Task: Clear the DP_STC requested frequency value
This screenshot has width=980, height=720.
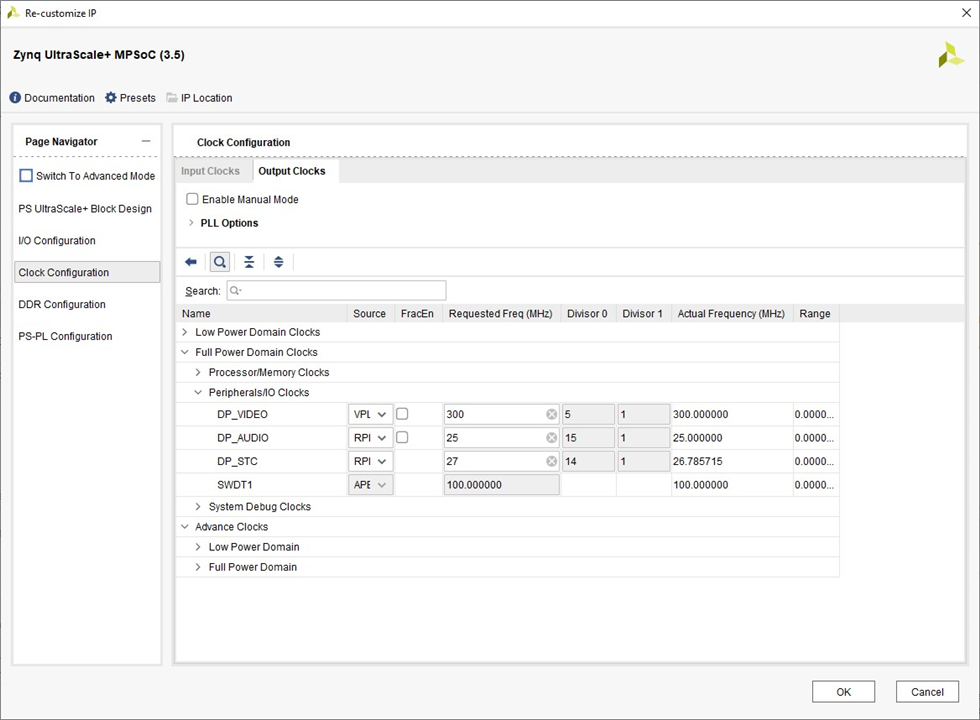Action: coord(551,461)
